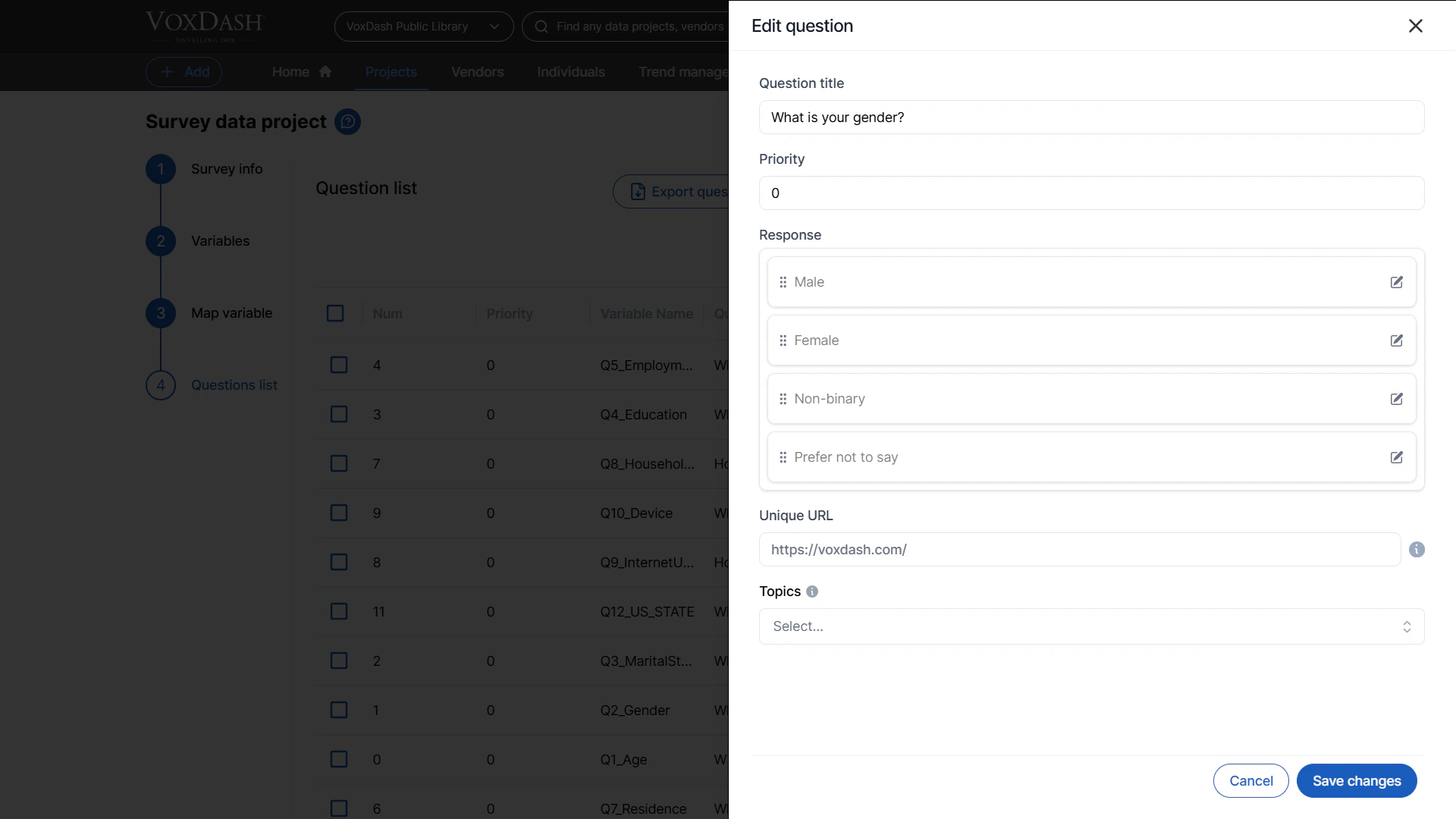Click Cancel button

(x=1250, y=781)
